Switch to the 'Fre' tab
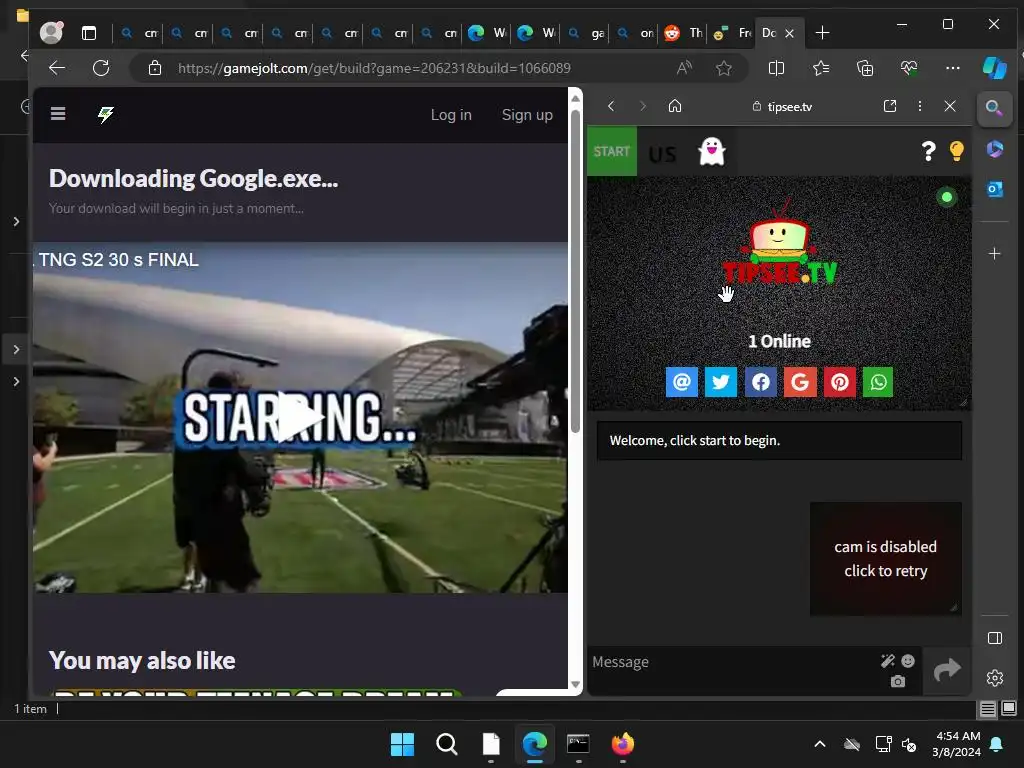 pos(731,33)
